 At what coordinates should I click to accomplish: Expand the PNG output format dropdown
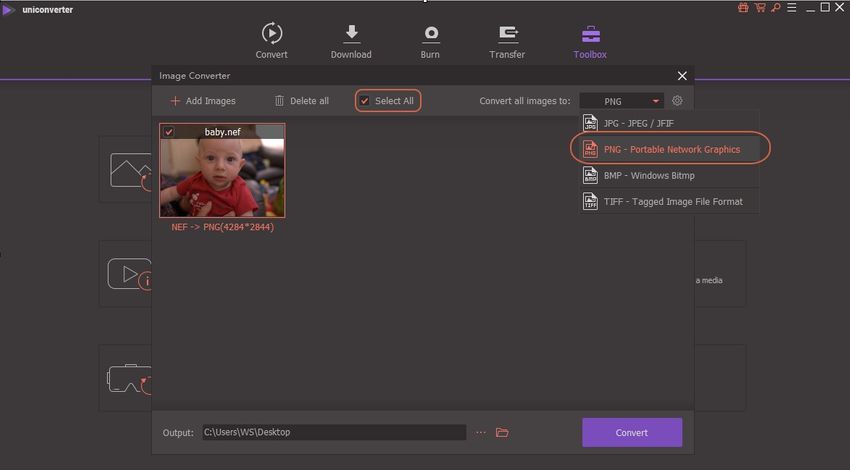coord(621,101)
